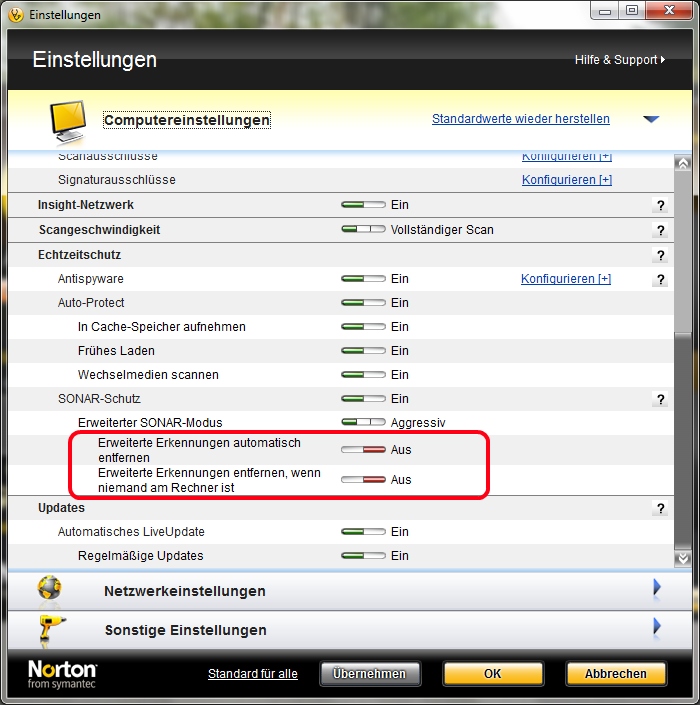Click the Auto-Protect label
The width and height of the screenshot is (700, 705).
tap(91, 303)
